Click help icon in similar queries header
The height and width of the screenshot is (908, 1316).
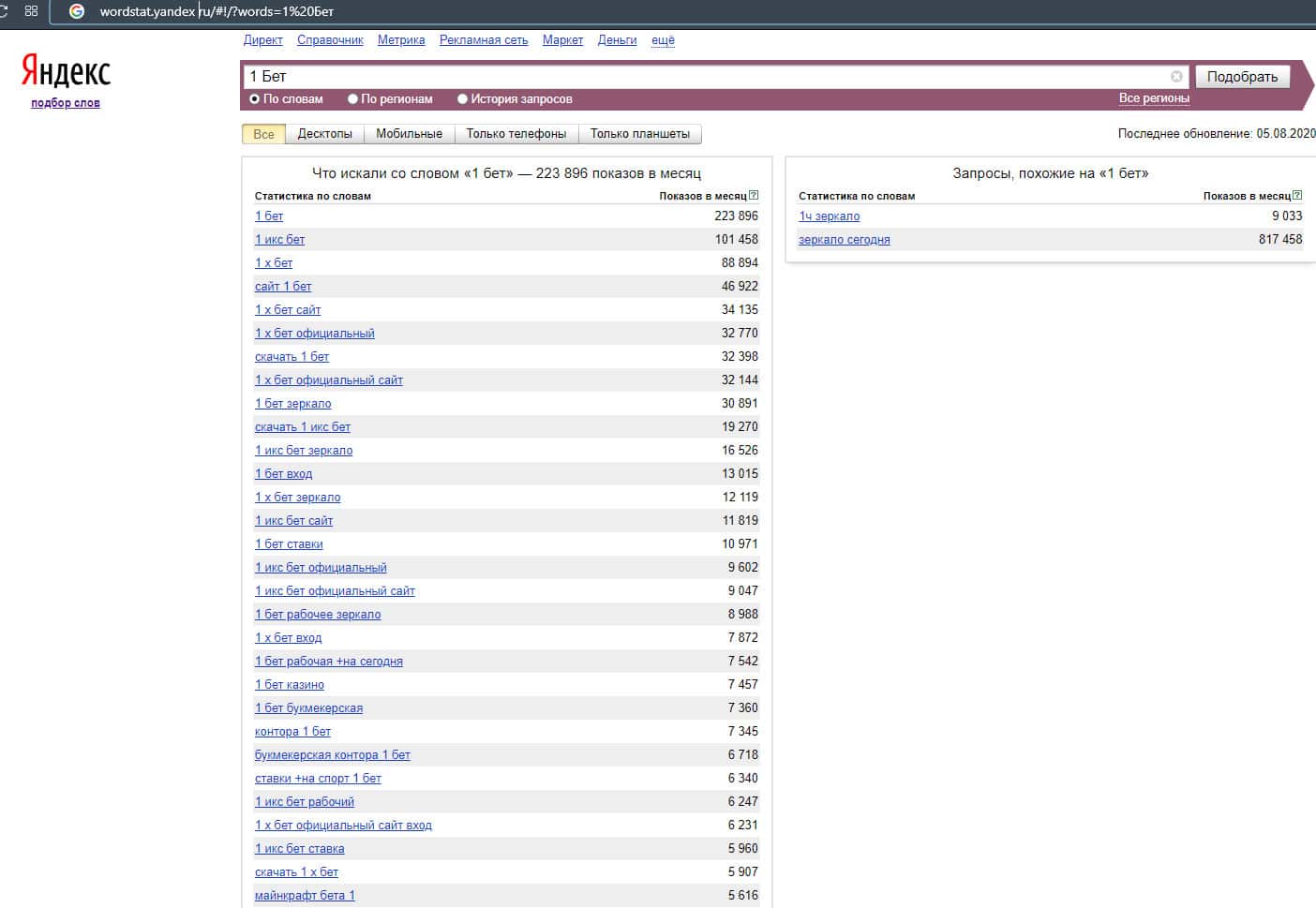(x=1297, y=196)
